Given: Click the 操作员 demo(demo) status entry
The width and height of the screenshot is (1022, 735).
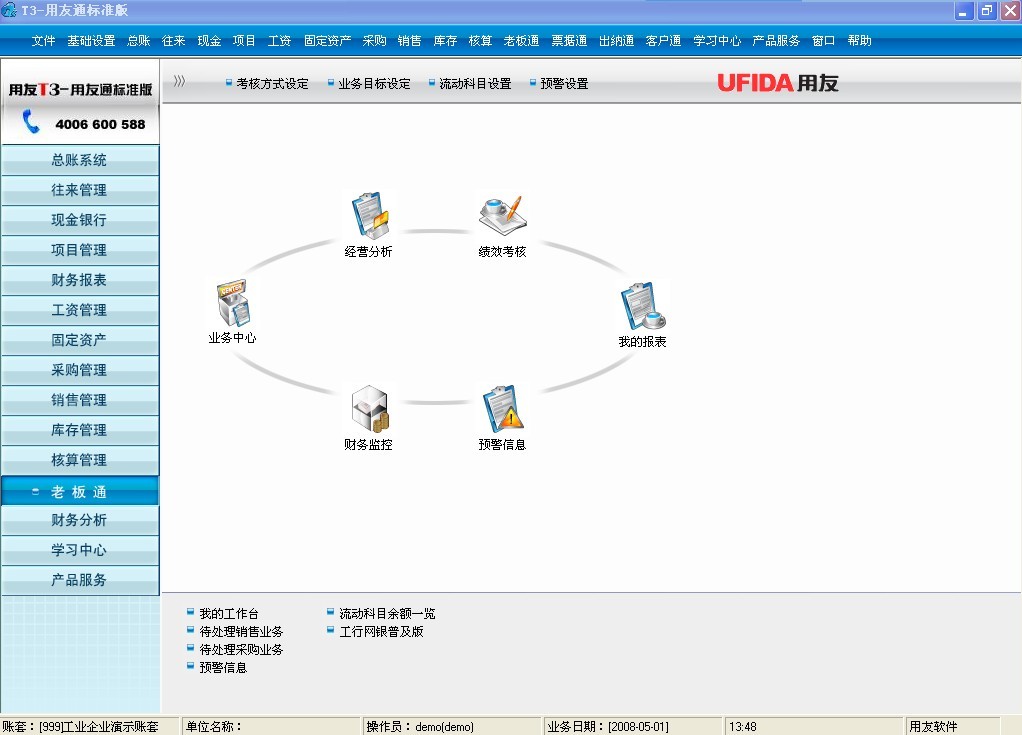Looking at the screenshot, I should pyautogui.click(x=452, y=726).
